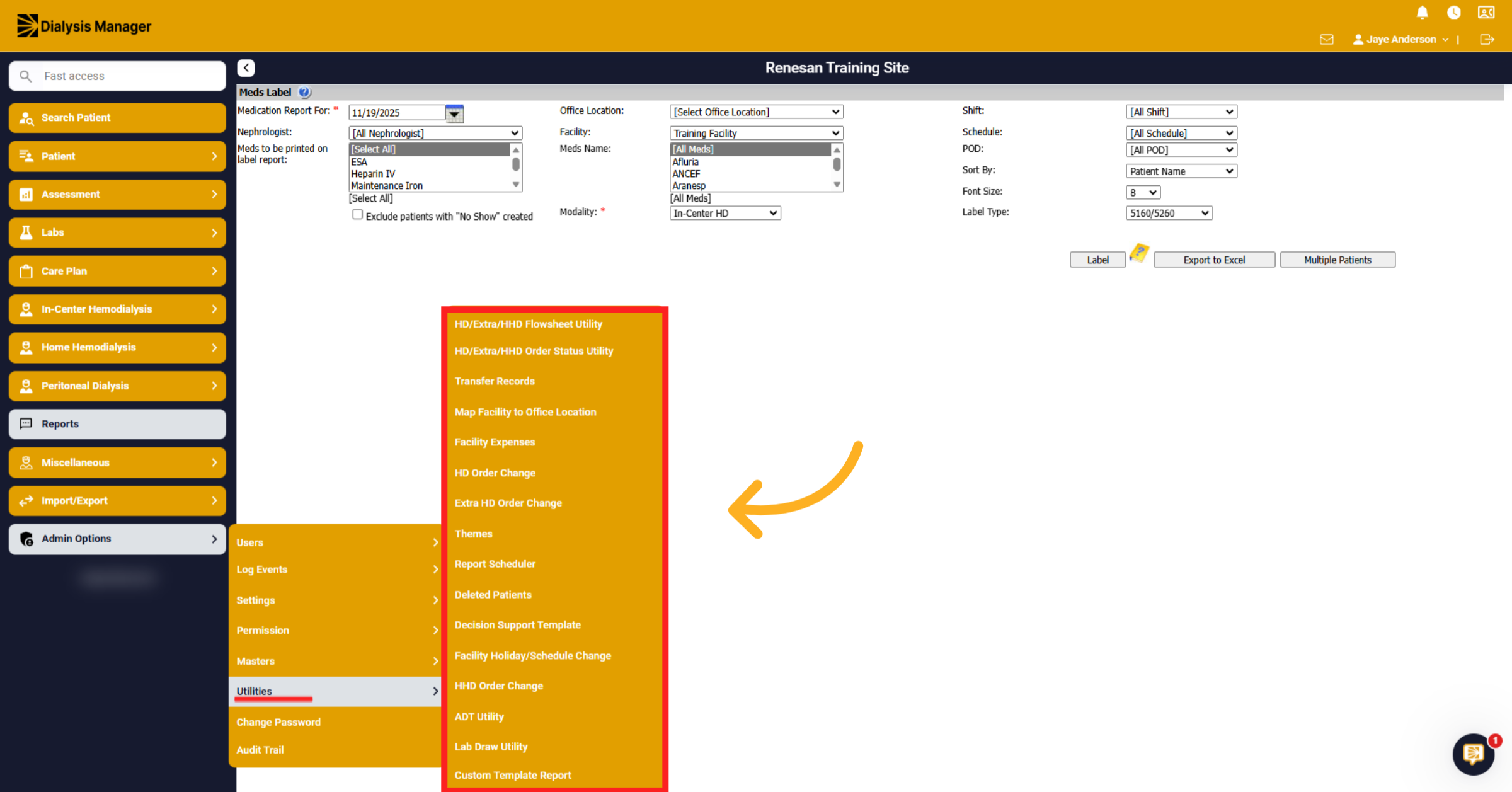Open Meds Label help question icon
The width and height of the screenshot is (1512, 792).
click(304, 92)
